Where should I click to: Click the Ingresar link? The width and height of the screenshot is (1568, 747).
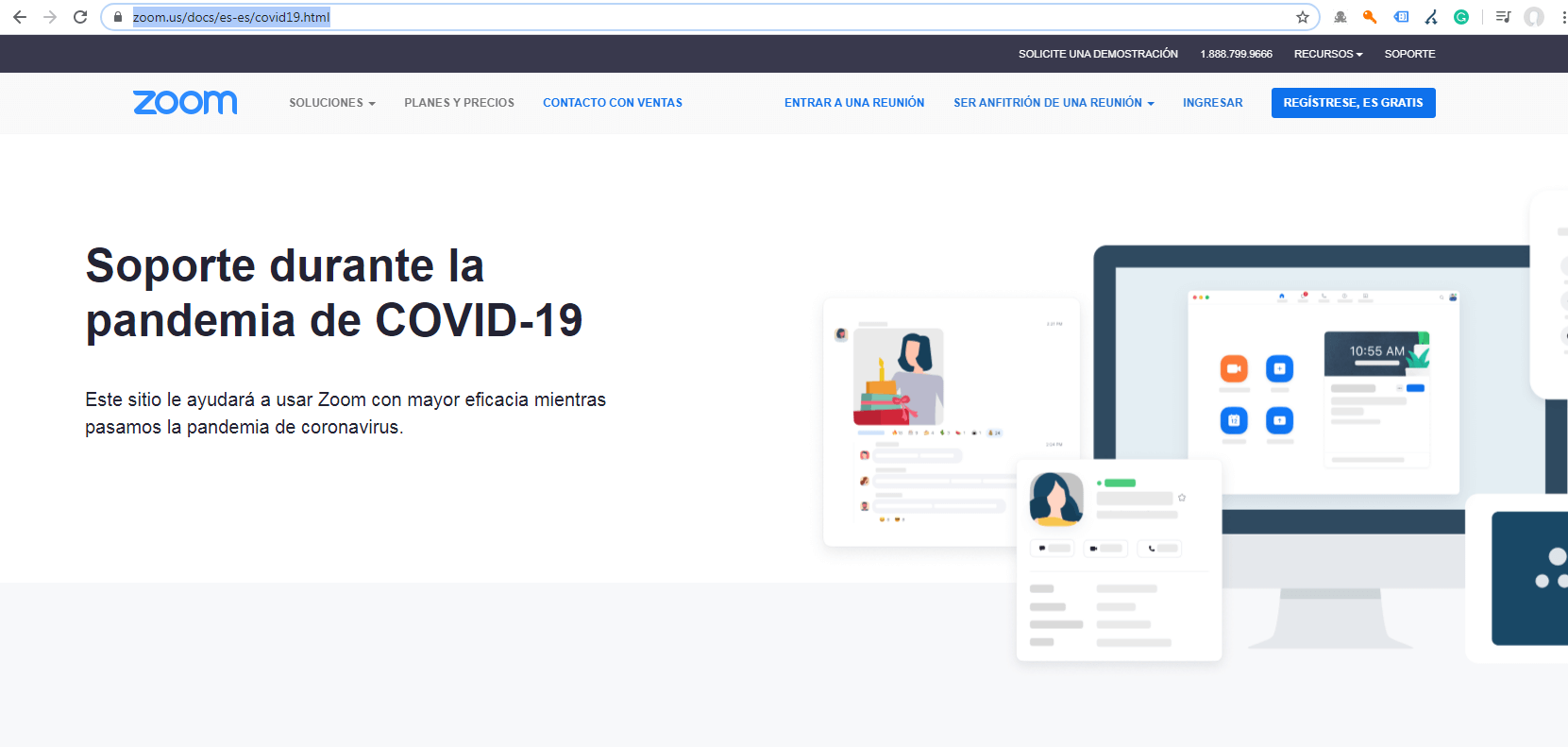click(x=1213, y=103)
